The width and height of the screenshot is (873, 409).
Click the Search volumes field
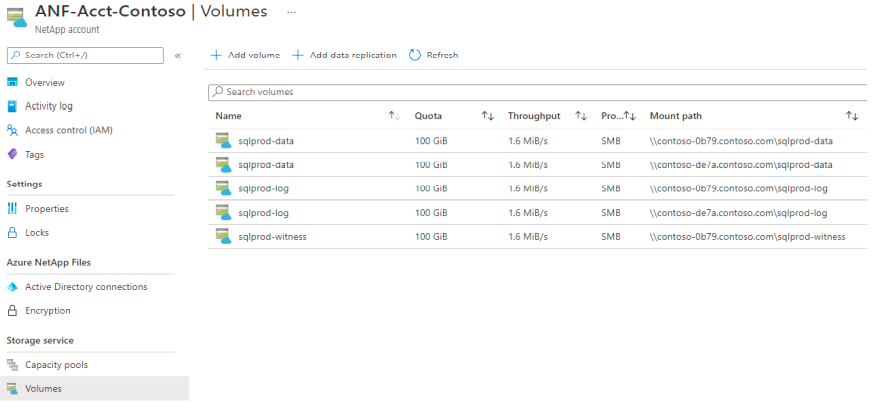click(x=538, y=92)
